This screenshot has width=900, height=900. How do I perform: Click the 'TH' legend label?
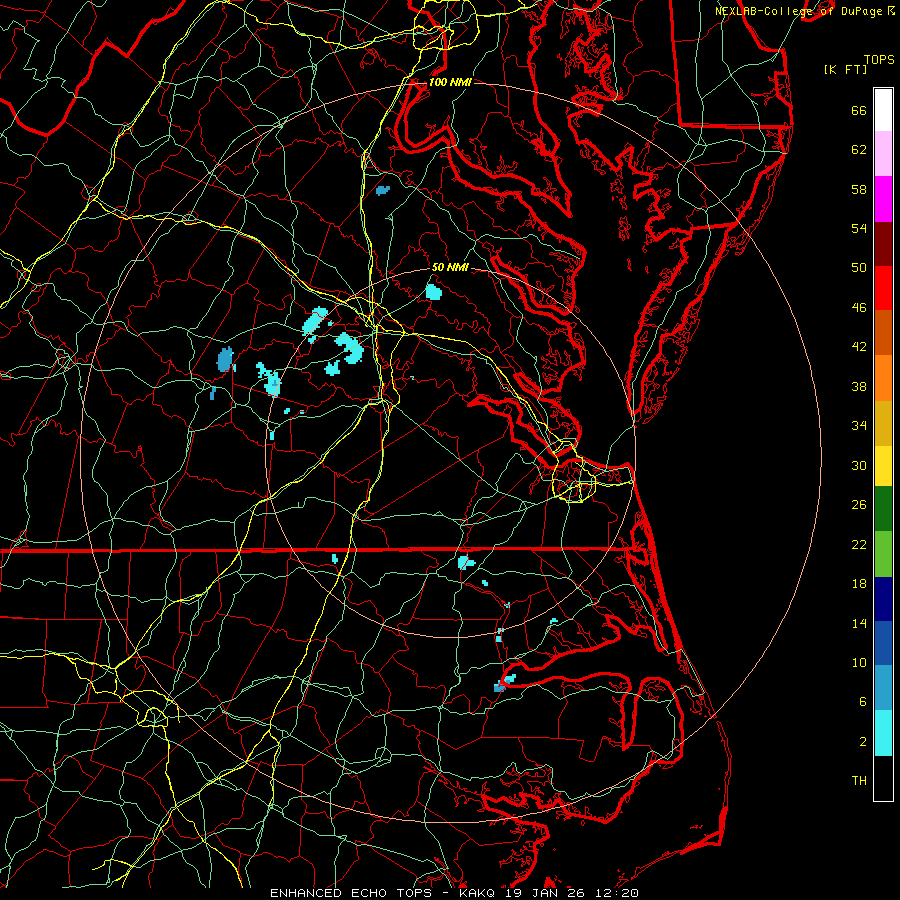tap(859, 781)
